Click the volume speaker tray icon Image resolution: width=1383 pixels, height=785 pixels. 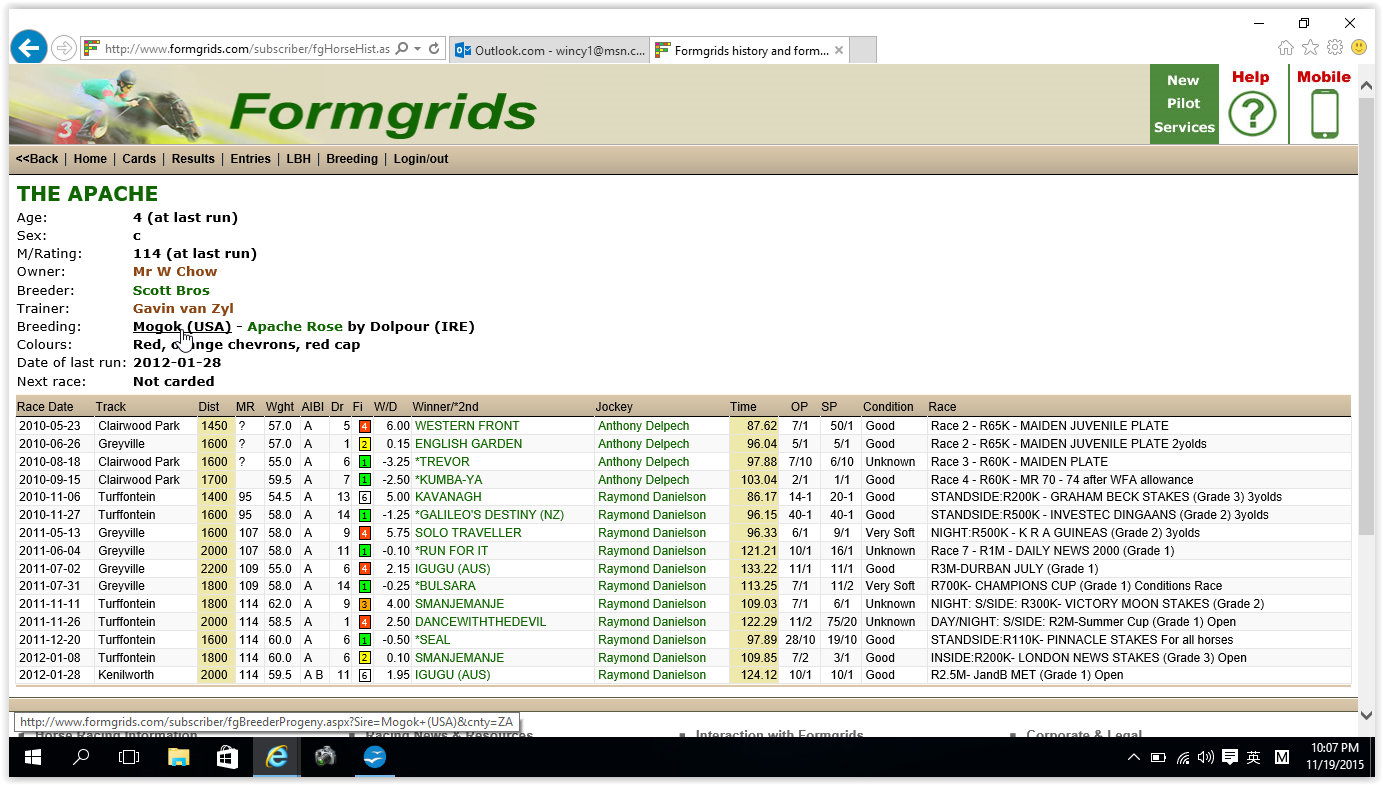(1205, 758)
